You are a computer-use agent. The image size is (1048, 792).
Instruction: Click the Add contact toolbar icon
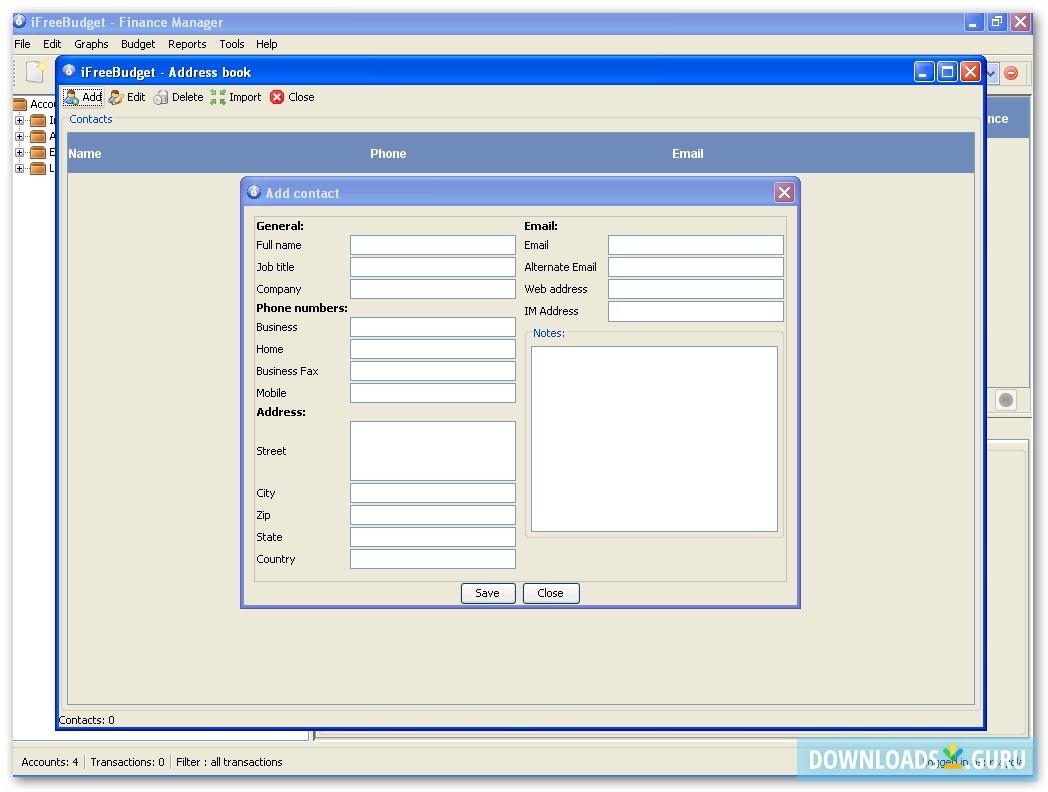tap(72, 98)
